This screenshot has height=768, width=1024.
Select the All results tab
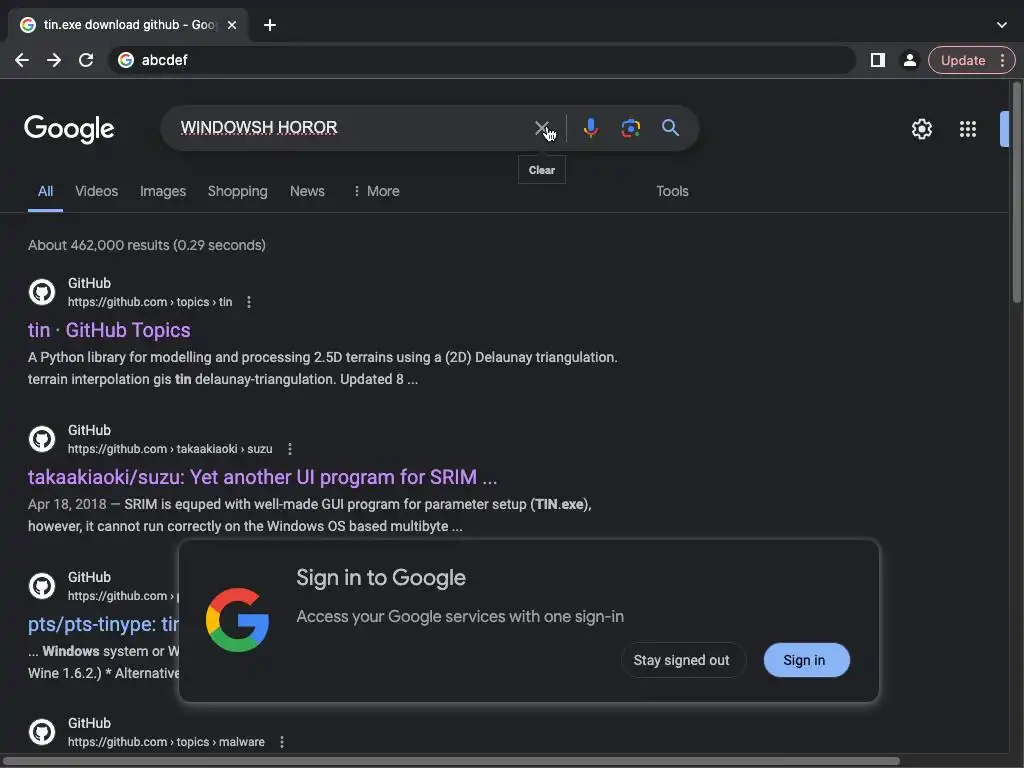click(x=45, y=191)
